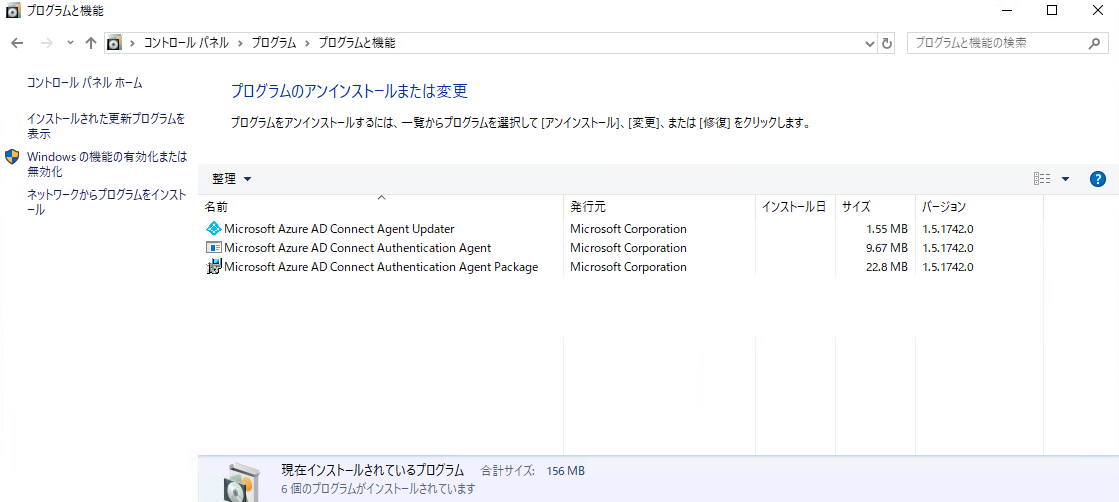Screen dimensions: 1119x502
Task: Click the Forward navigation arrow
Action: tap(46, 43)
